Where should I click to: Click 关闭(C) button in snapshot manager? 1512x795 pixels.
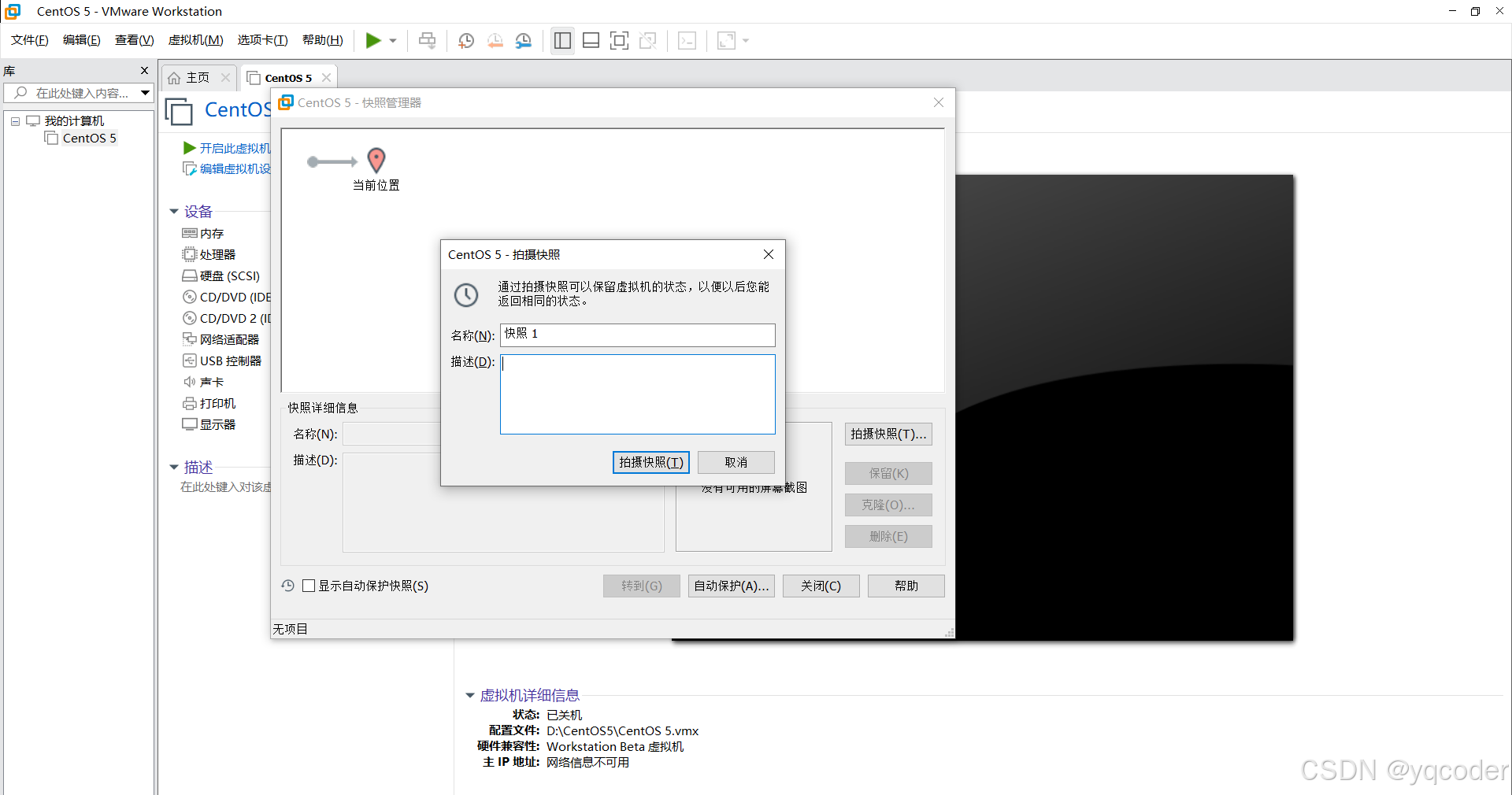[x=821, y=586]
